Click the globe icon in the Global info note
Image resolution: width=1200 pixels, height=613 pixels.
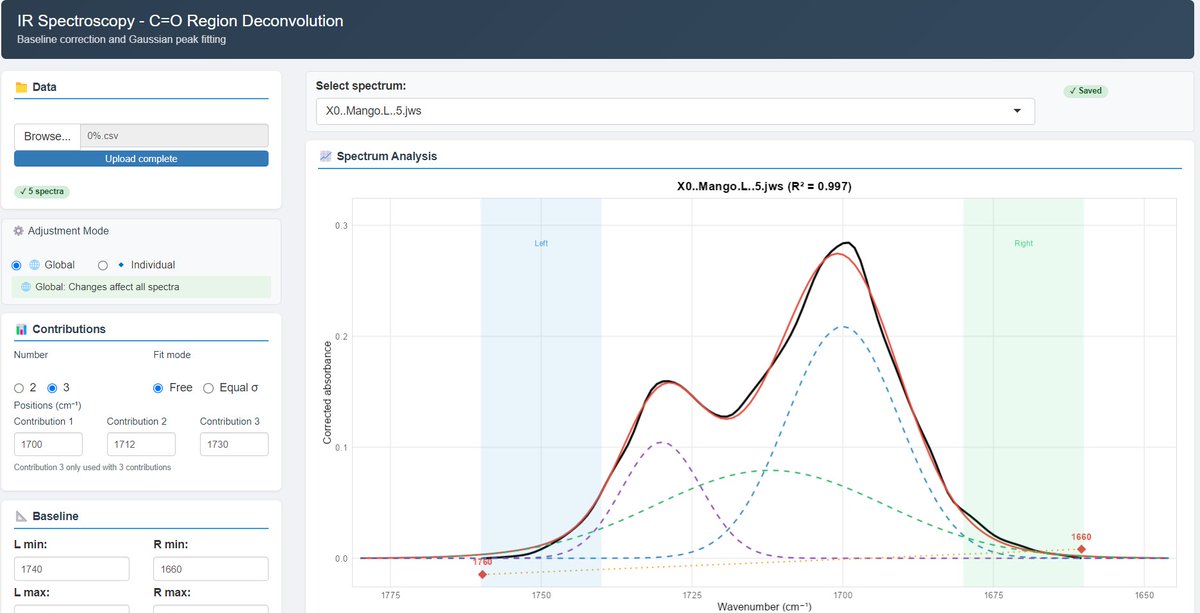[26, 287]
